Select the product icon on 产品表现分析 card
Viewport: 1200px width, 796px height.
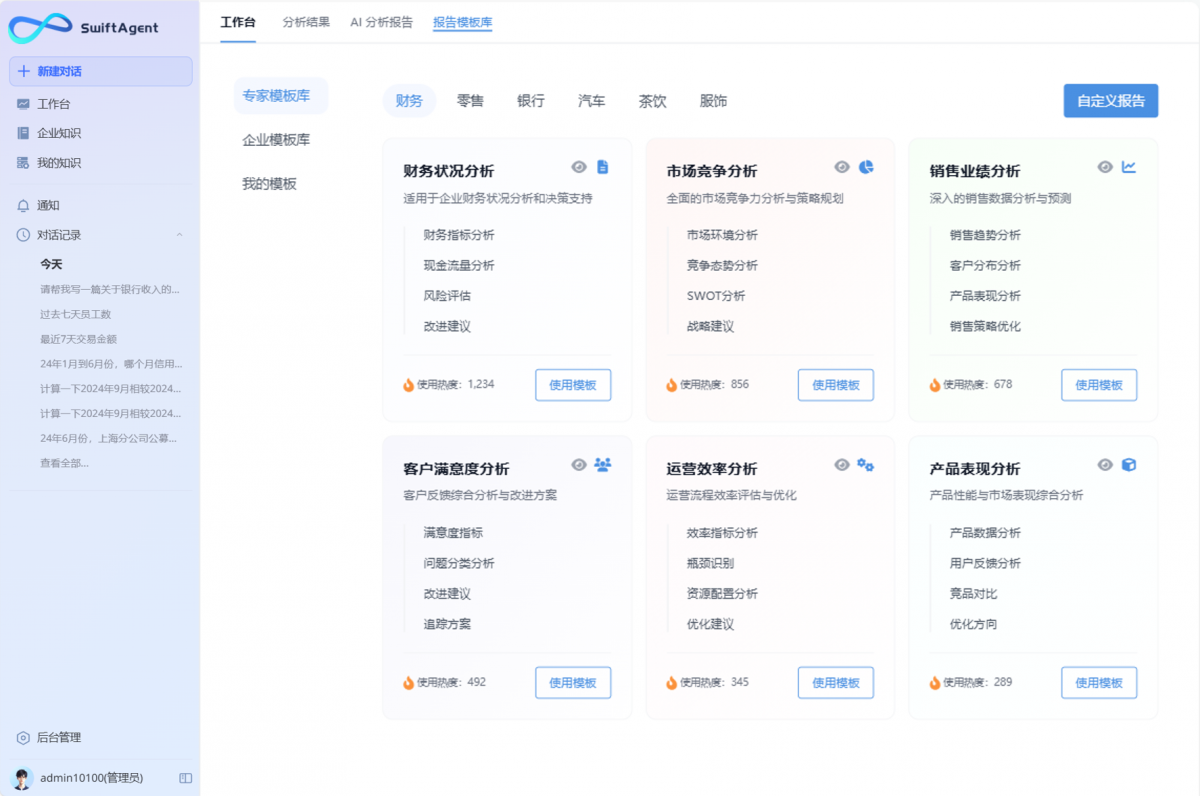coord(1129,464)
